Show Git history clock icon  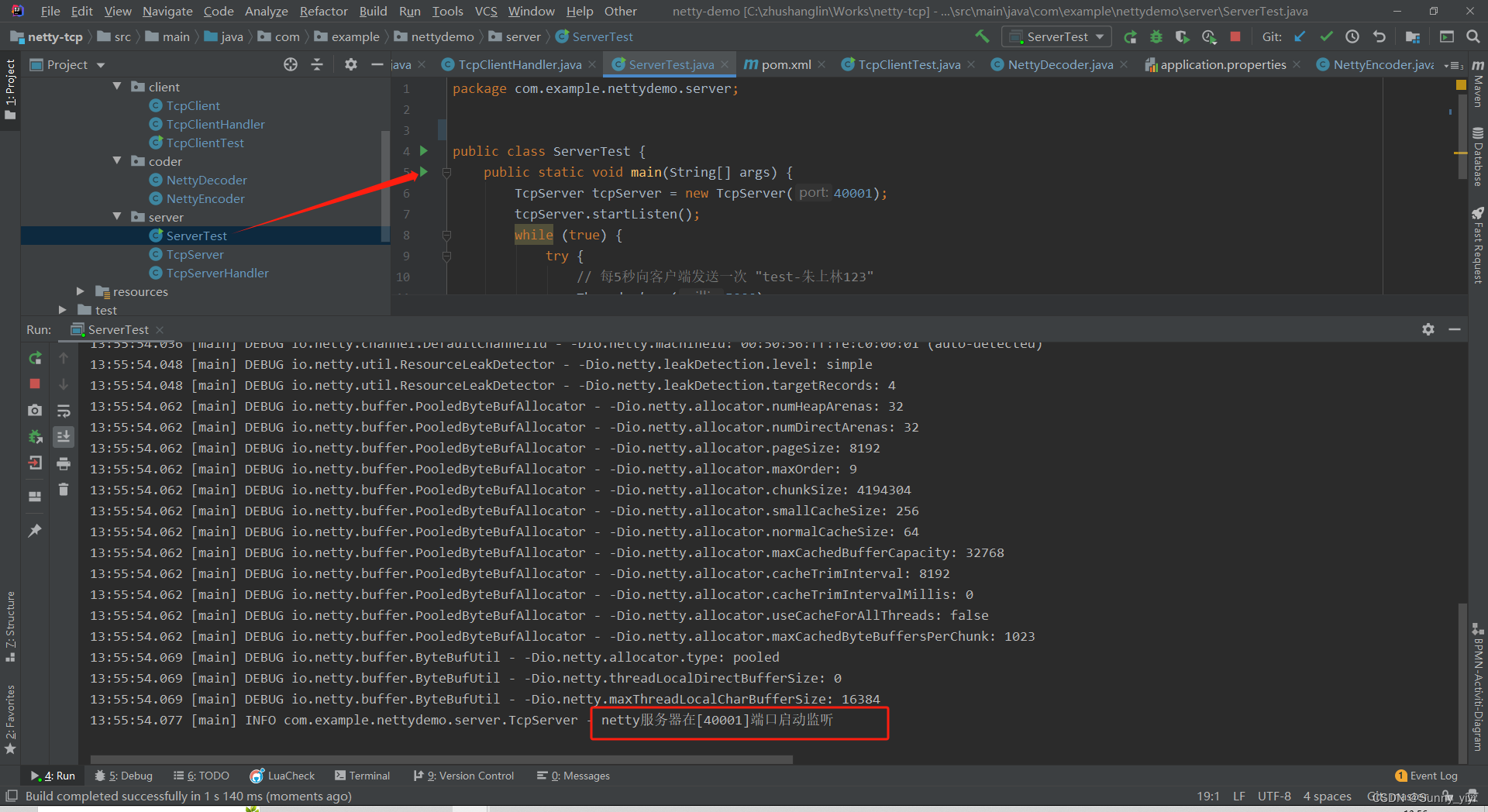1352,36
